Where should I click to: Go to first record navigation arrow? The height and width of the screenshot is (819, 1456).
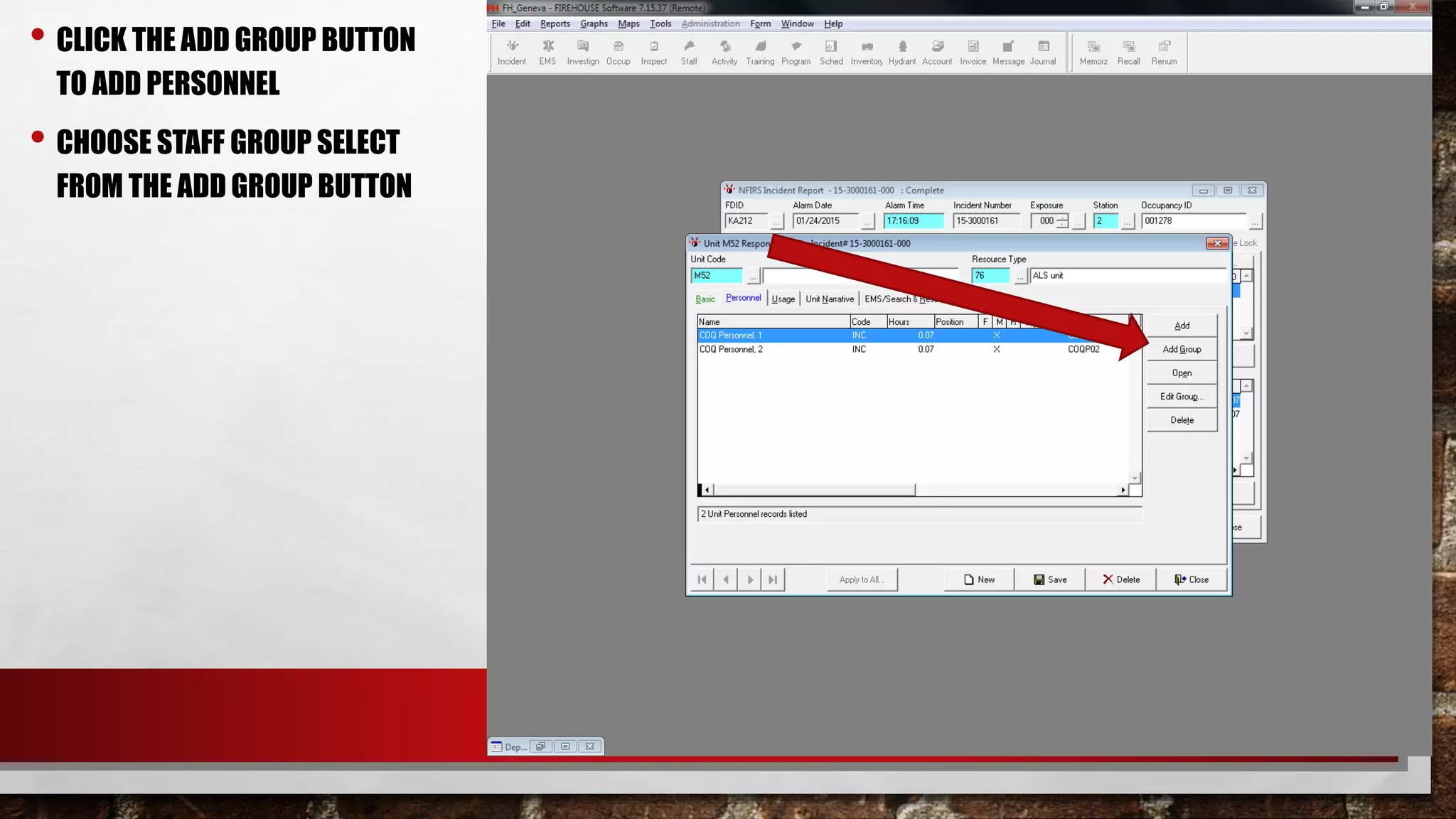[x=702, y=579]
